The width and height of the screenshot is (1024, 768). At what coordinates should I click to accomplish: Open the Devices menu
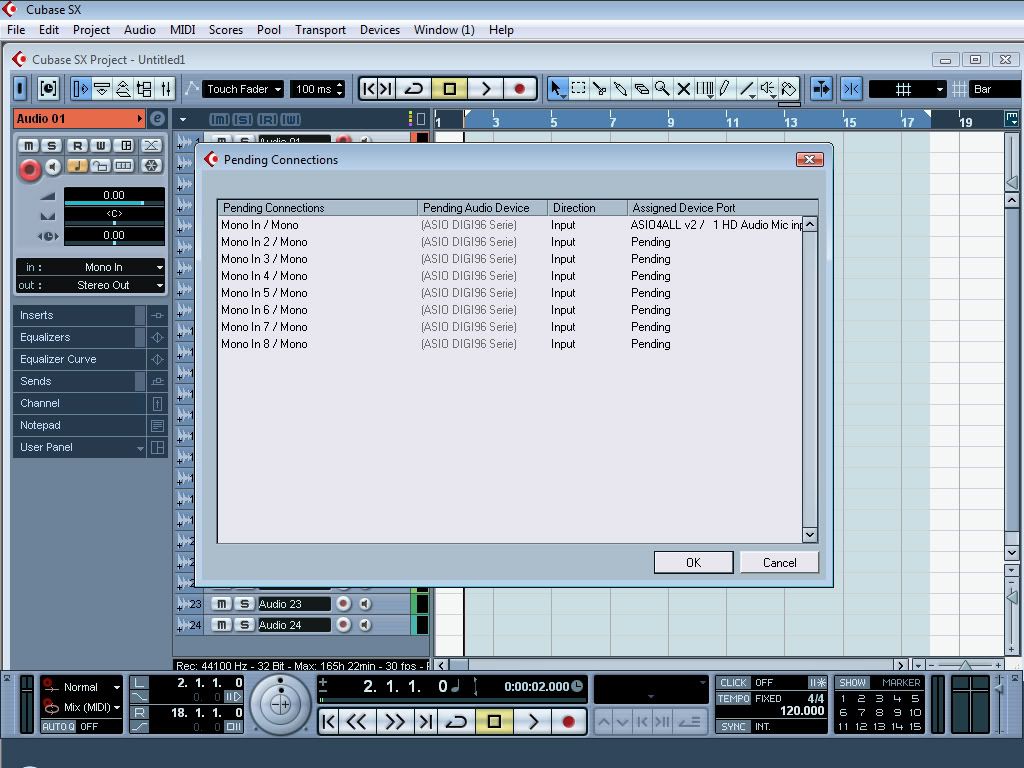(x=379, y=30)
